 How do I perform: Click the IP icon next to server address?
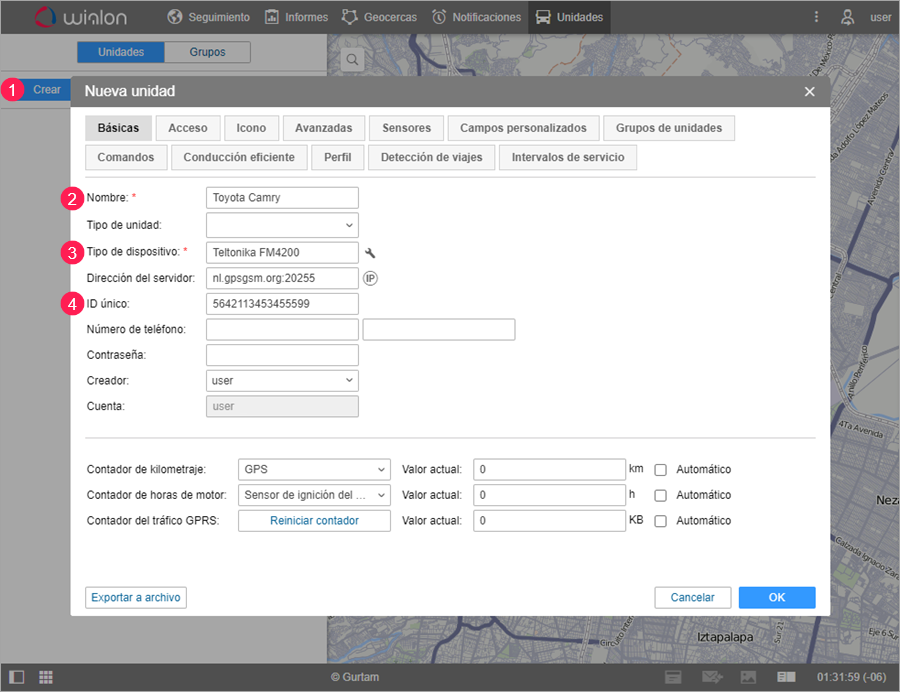370,278
